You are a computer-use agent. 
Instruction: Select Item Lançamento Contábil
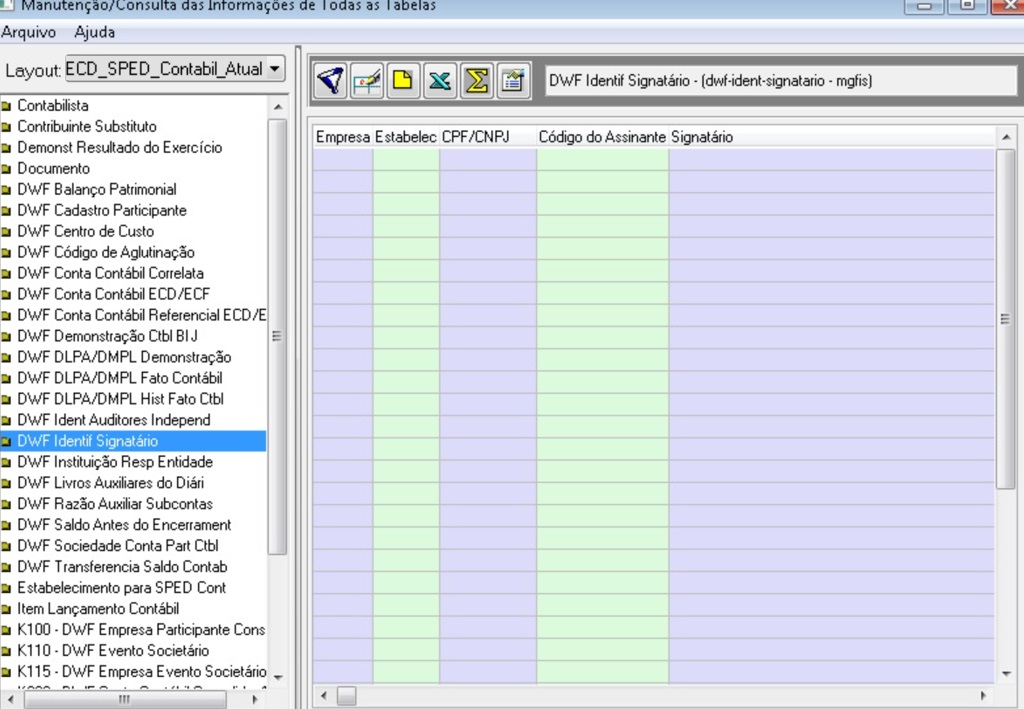click(98, 608)
